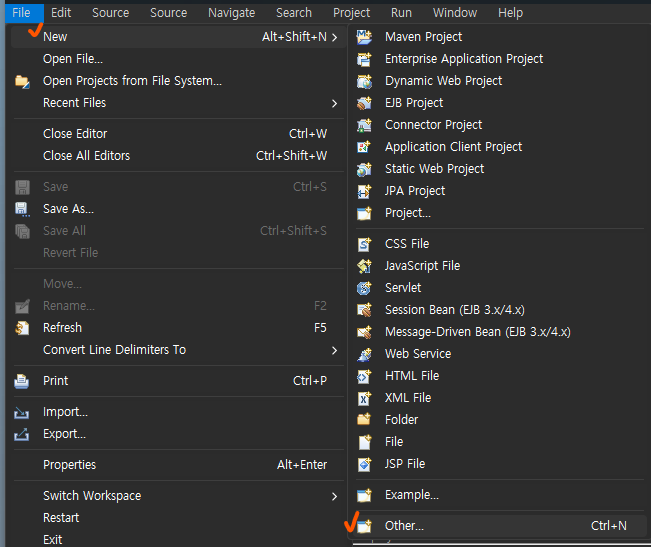Click the Message-Driven Bean icon

tap(364, 332)
